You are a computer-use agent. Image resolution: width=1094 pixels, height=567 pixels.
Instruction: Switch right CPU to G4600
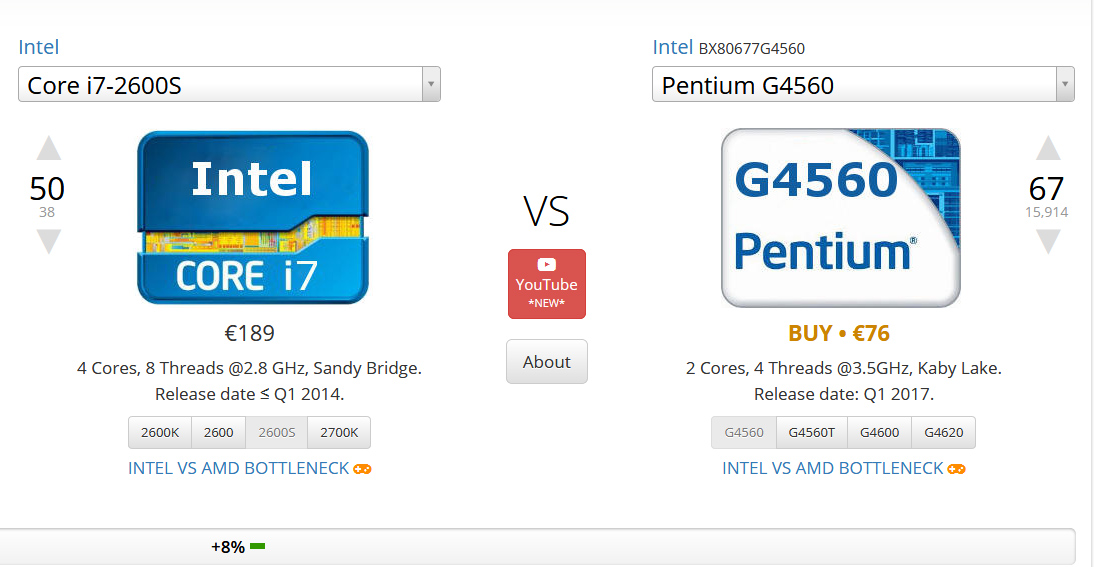879,433
